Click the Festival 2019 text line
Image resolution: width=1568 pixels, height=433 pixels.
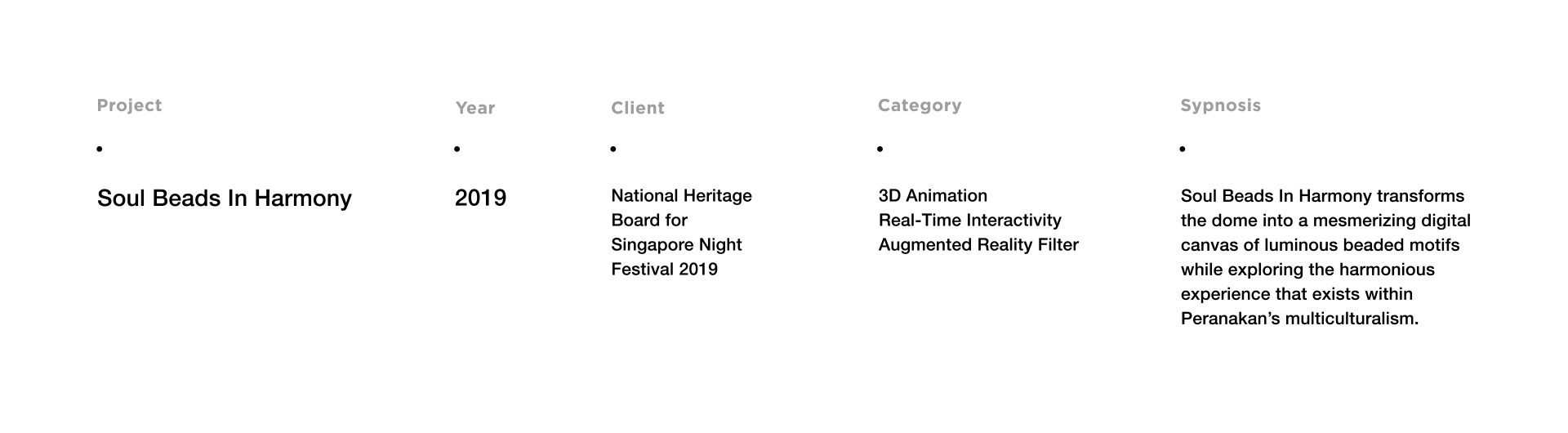click(664, 270)
